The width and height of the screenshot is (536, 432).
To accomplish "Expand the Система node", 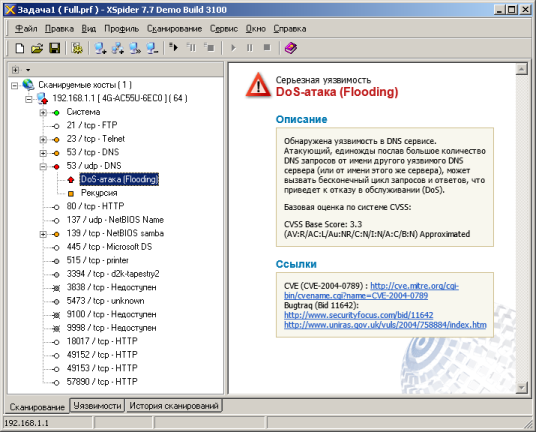I will 43,112.
